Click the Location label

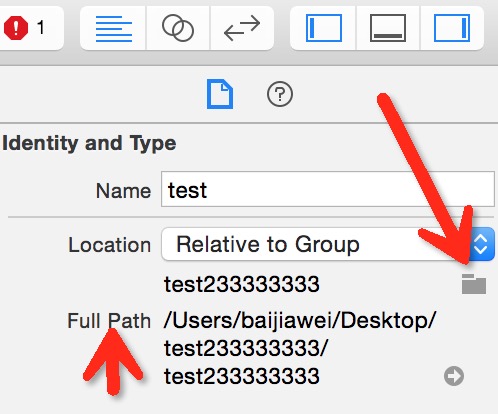point(109,245)
